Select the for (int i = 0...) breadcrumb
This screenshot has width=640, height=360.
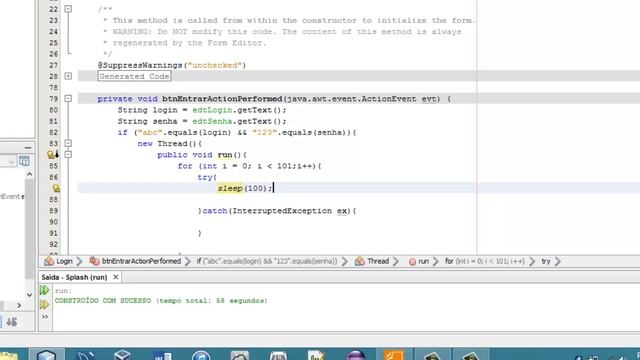click(484, 261)
